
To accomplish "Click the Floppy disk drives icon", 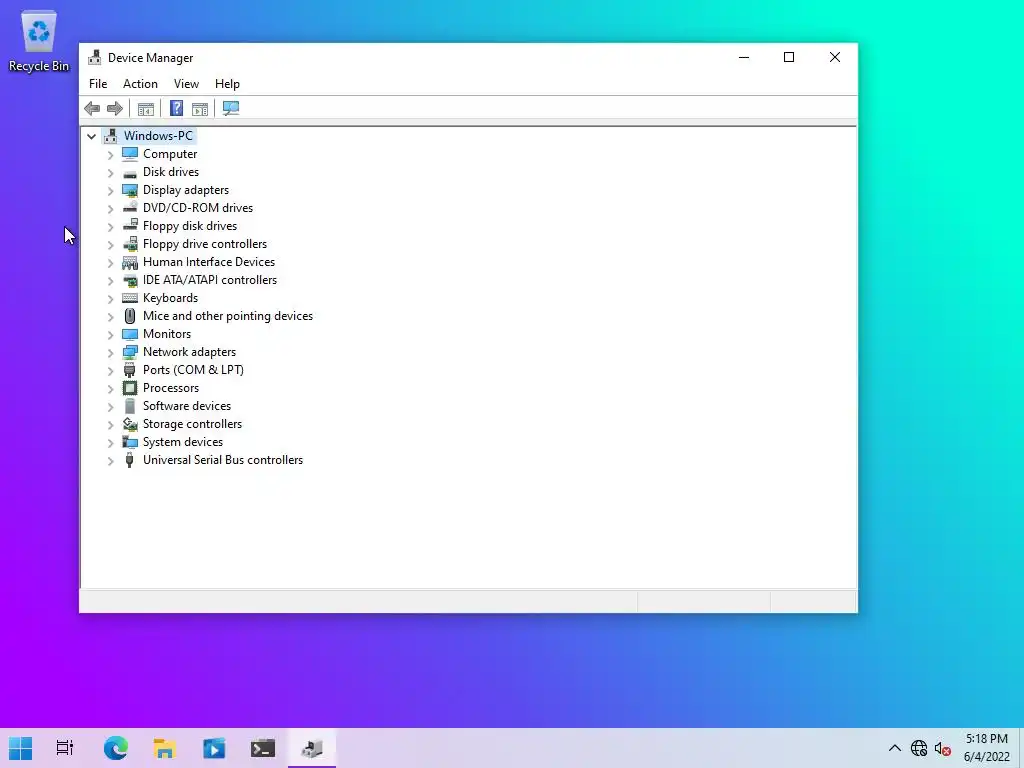I will pyautogui.click(x=130, y=226).
